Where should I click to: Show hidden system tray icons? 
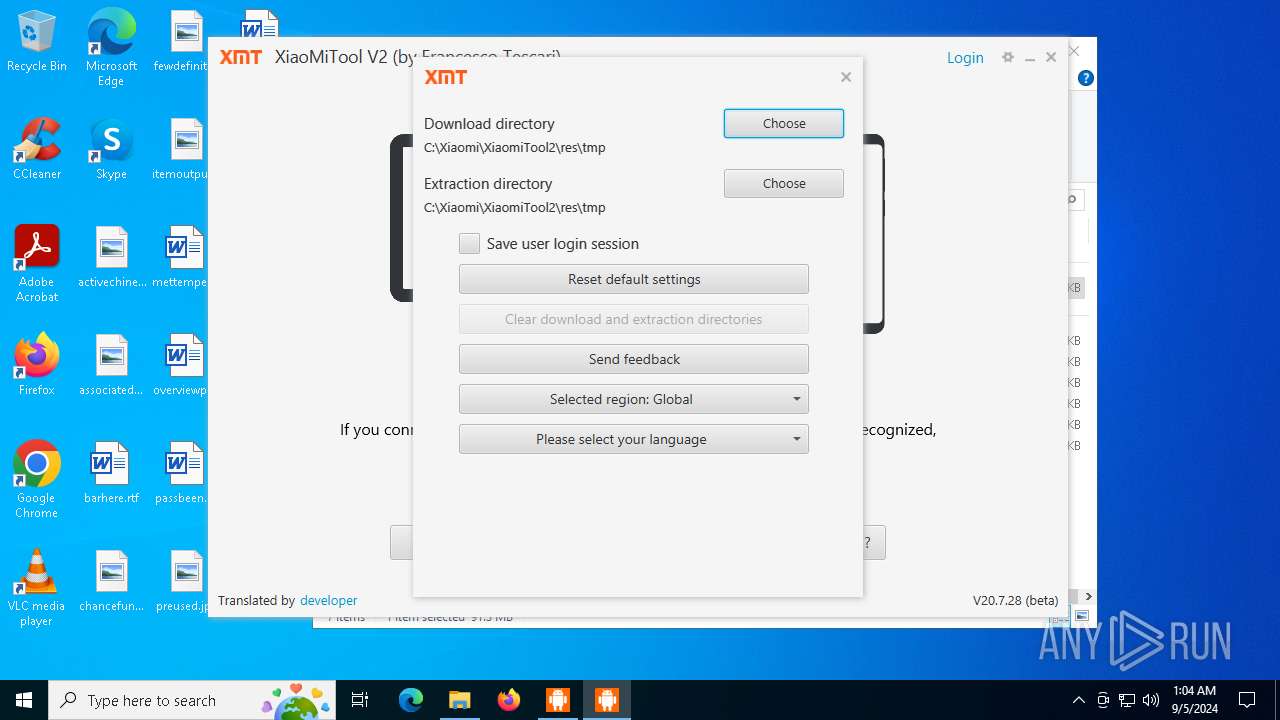[1078, 700]
